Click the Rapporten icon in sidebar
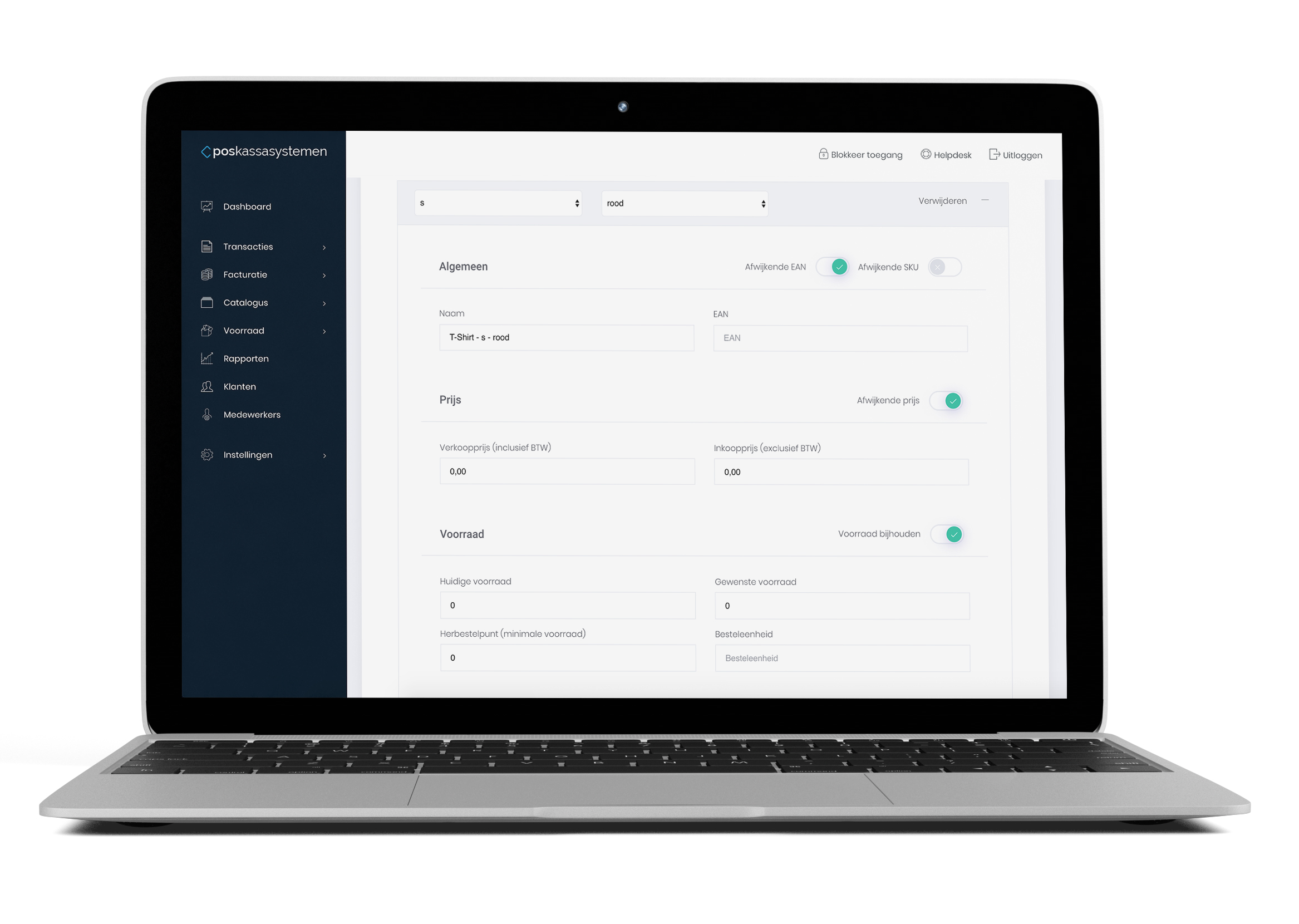The image size is (1299, 924). click(x=207, y=358)
